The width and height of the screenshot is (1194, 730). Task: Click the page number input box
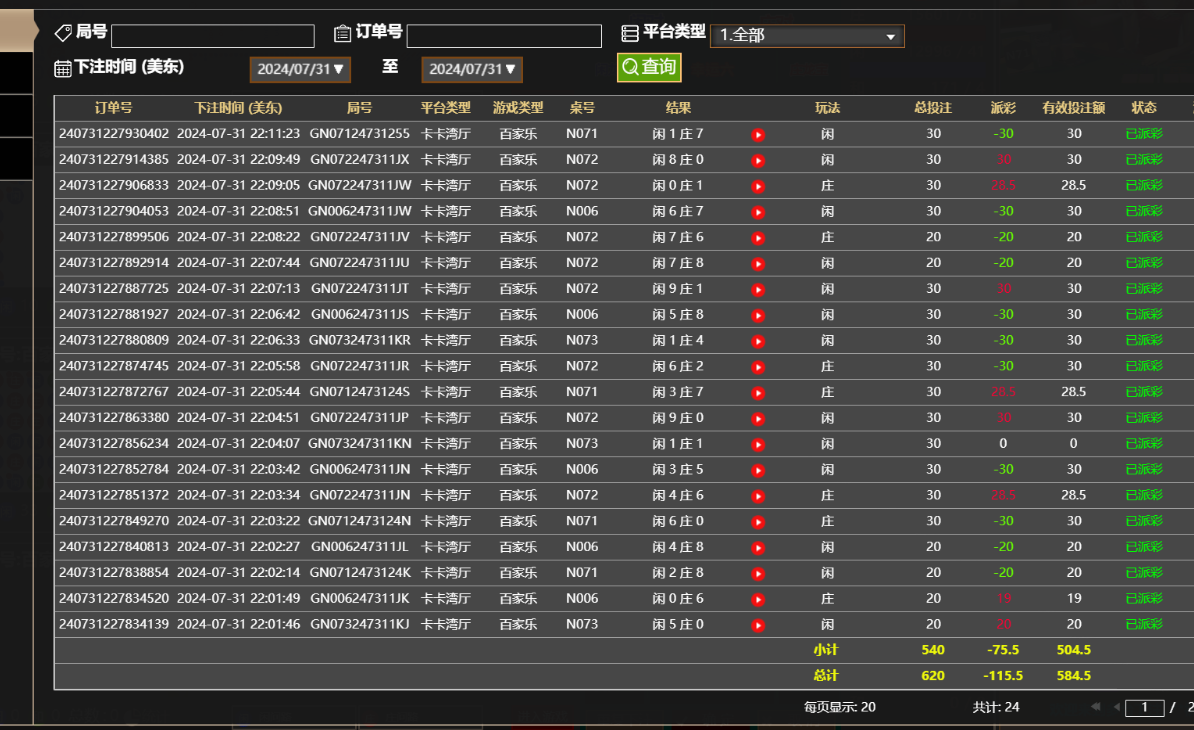click(x=1144, y=708)
